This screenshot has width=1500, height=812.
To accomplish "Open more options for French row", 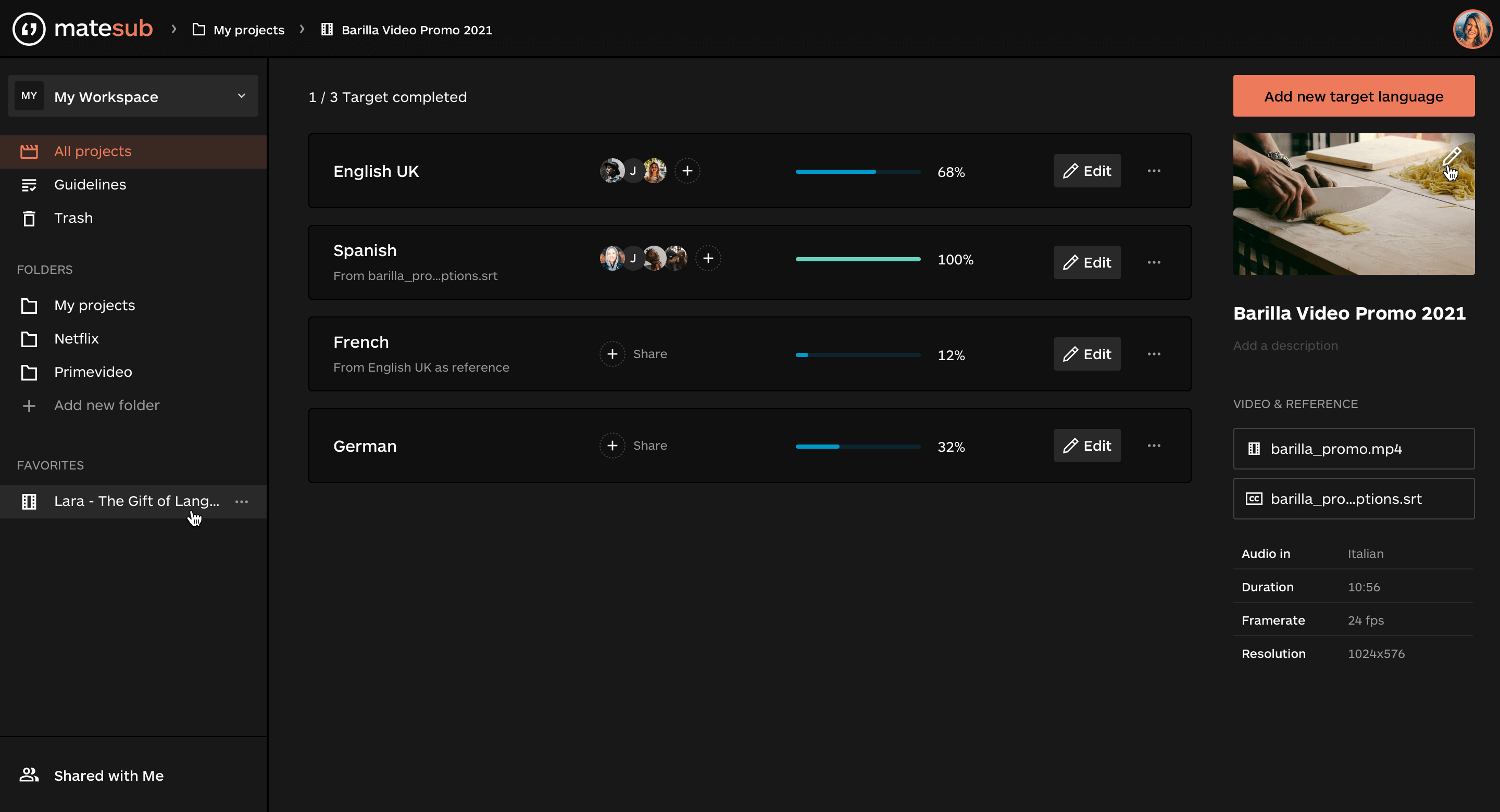I will [1154, 354].
